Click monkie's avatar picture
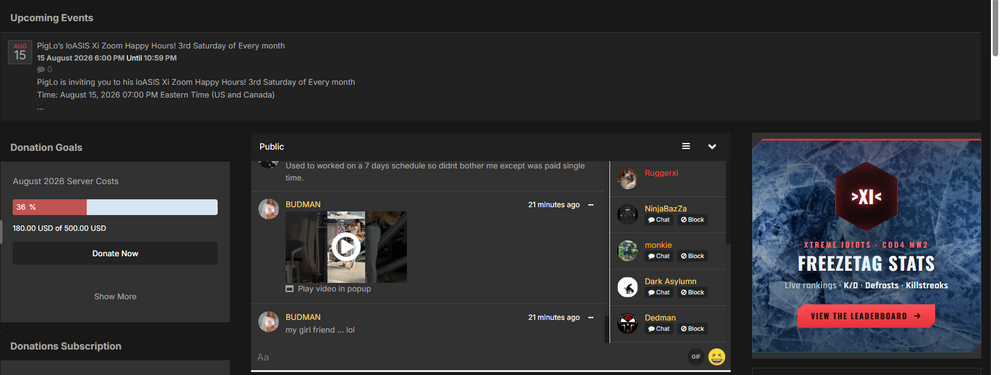 pyautogui.click(x=628, y=251)
